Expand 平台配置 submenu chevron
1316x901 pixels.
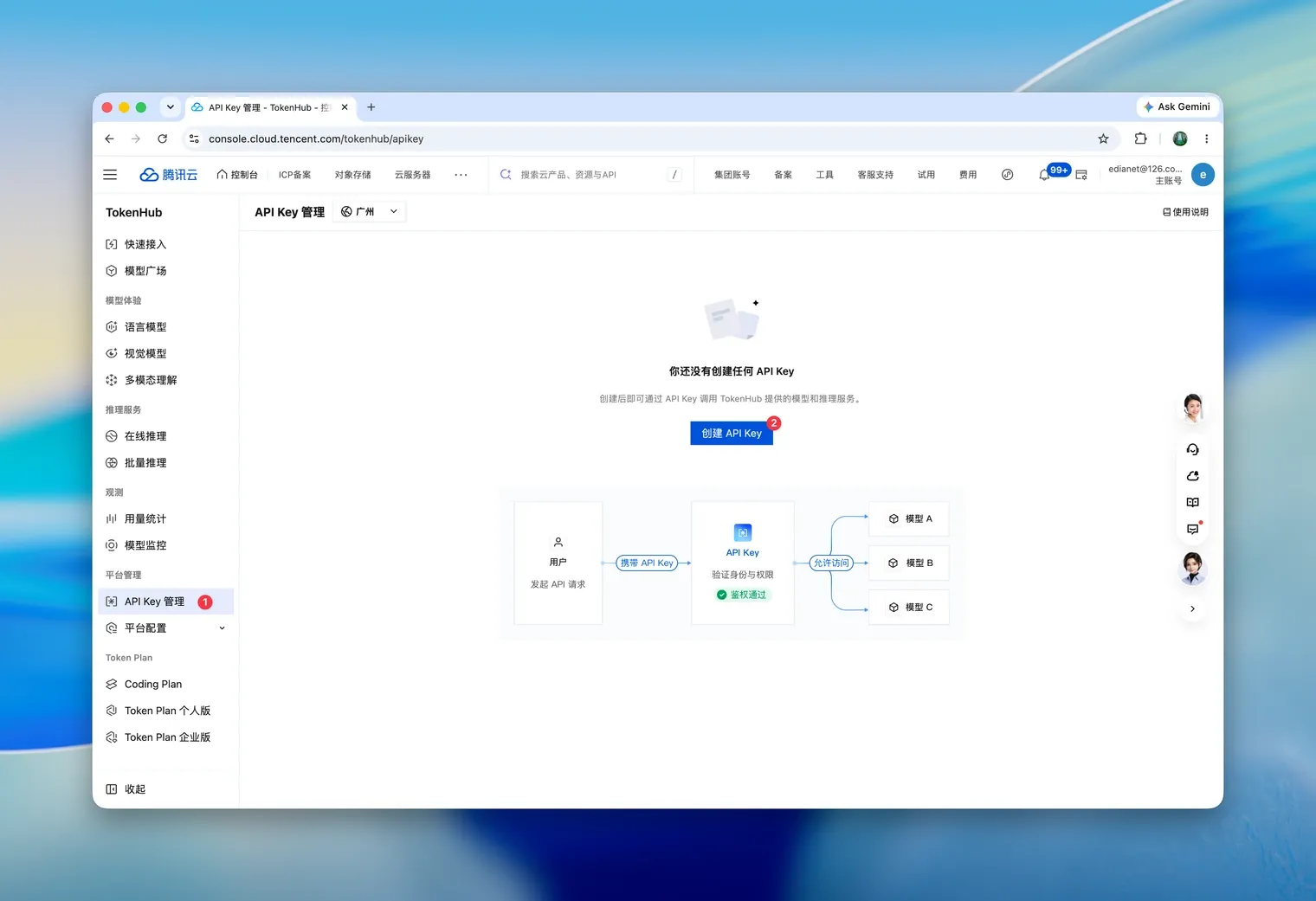(x=223, y=628)
